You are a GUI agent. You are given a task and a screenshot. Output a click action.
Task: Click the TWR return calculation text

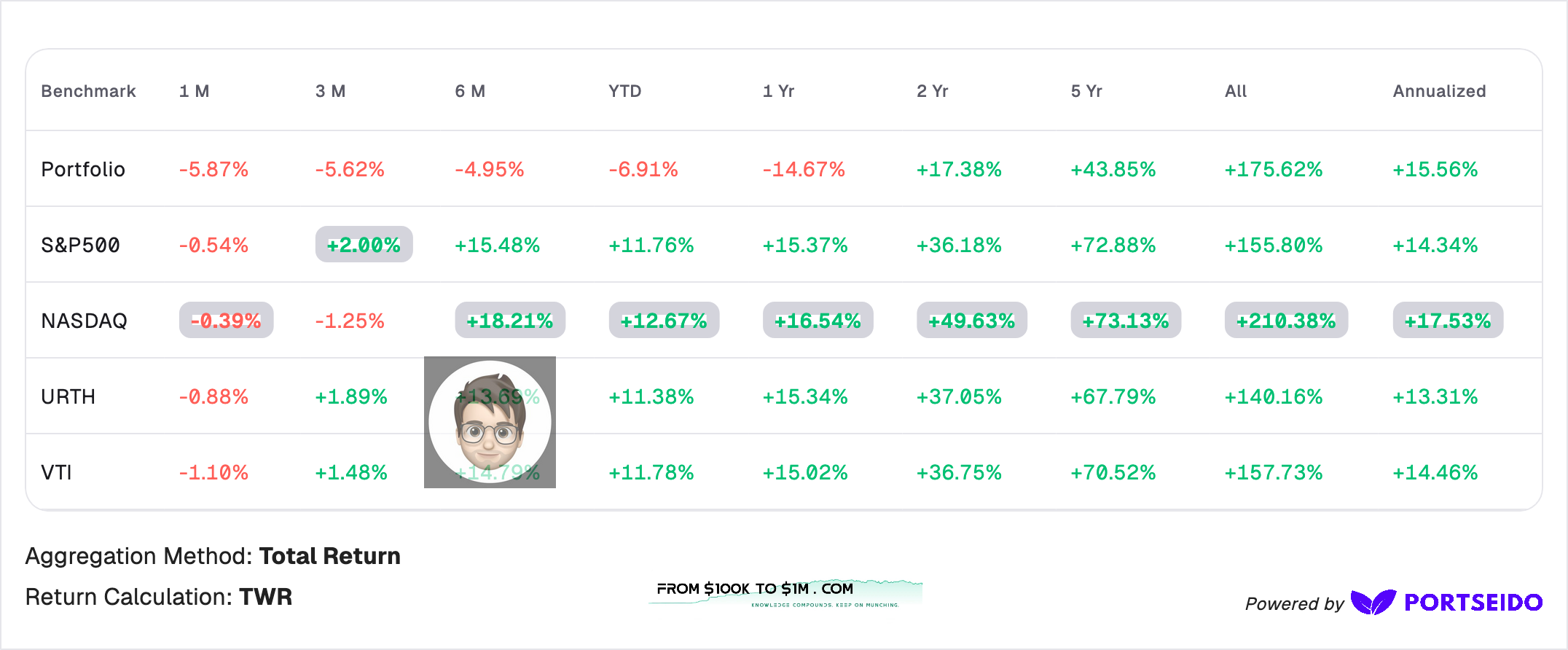click(x=265, y=597)
